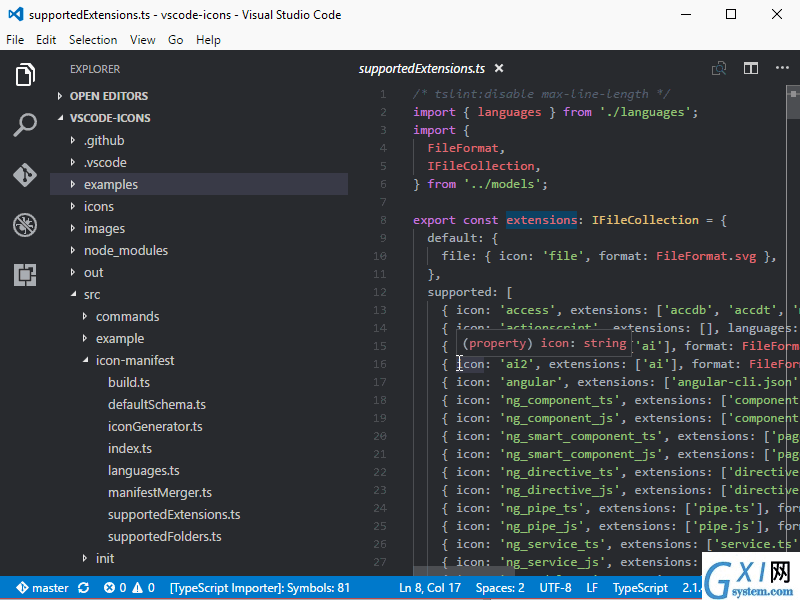Split the editor with the split icon
Viewport: 800px width, 600px height.
(751, 68)
